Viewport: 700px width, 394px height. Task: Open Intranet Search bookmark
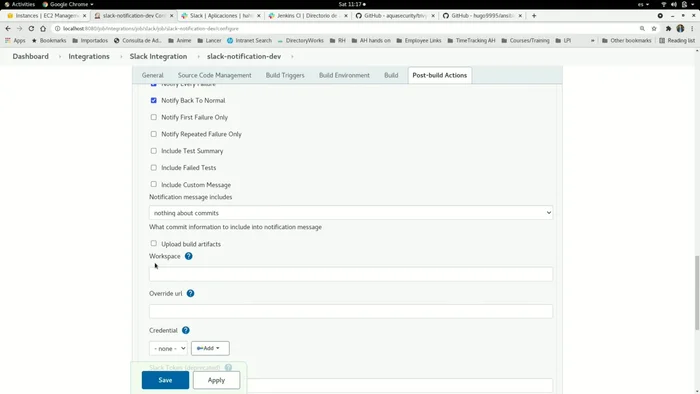pos(249,41)
